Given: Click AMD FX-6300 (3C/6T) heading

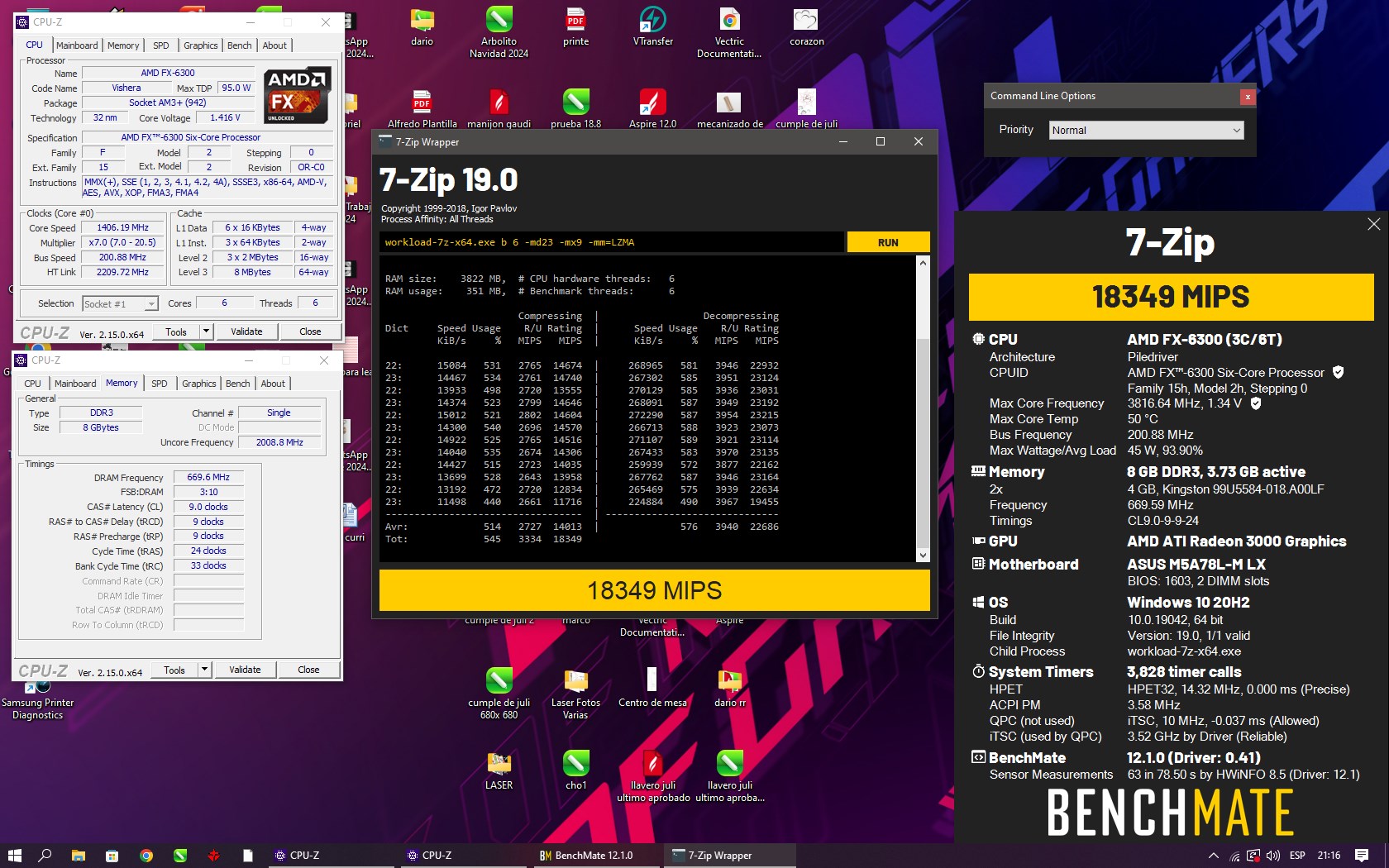Looking at the screenshot, I should click(x=1204, y=340).
